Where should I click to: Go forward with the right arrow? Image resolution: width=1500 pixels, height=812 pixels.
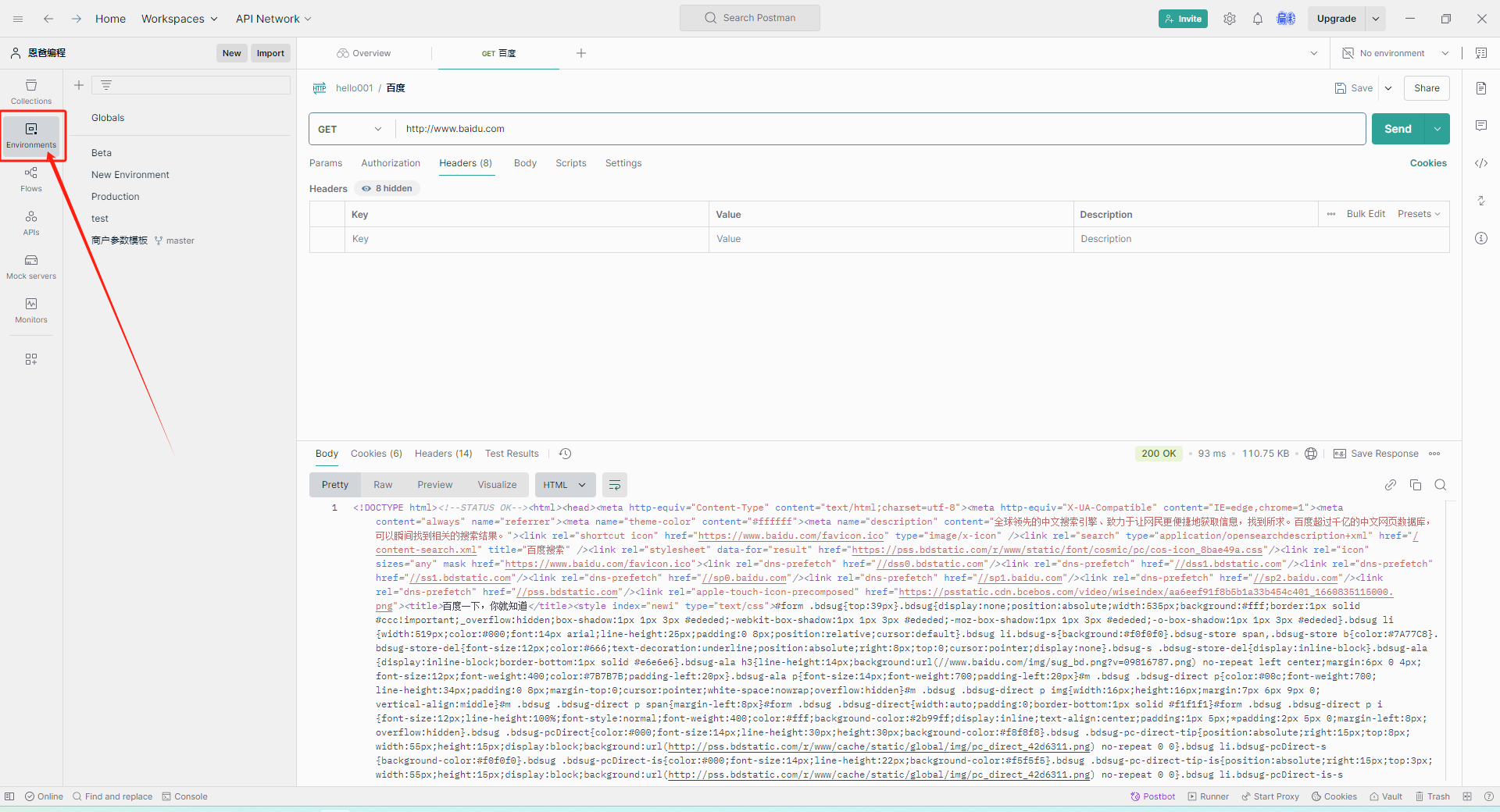pyautogui.click(x=77, y=19)
